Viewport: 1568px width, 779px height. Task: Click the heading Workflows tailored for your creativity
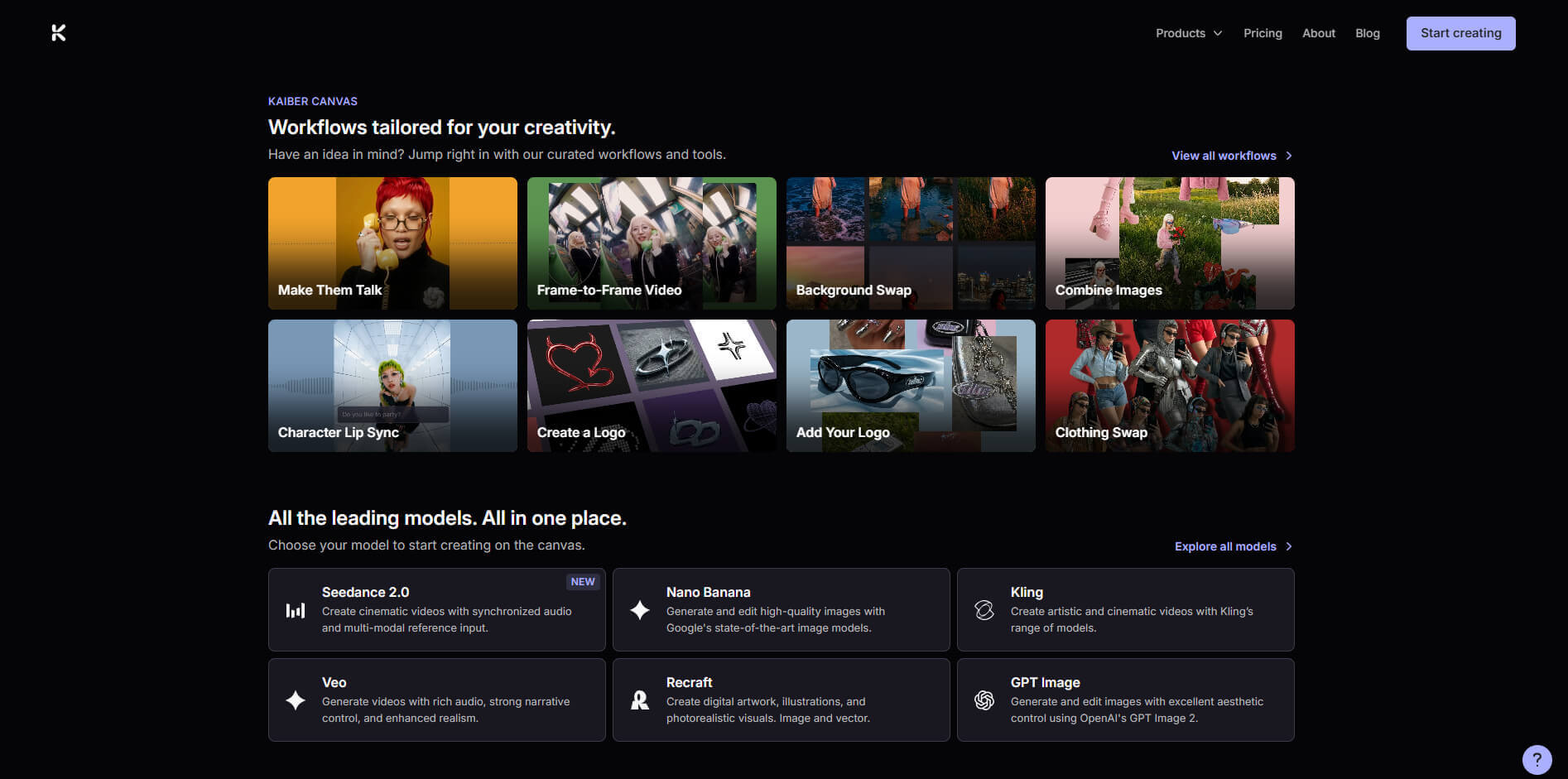[441, 127]
